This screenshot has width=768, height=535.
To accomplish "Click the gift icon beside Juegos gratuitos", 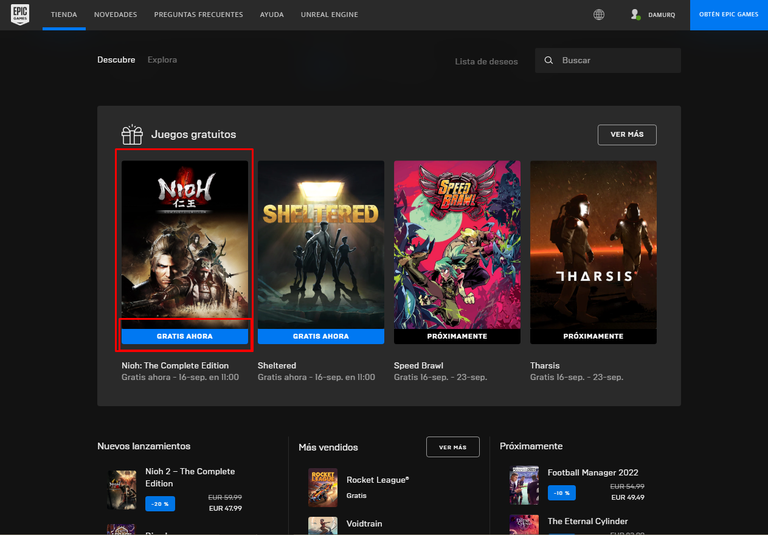I will click(132, 134).
